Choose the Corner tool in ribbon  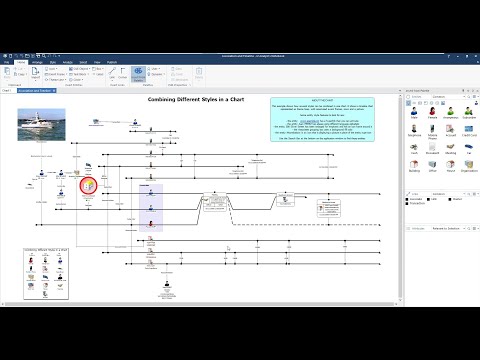(x=123, y=73)
